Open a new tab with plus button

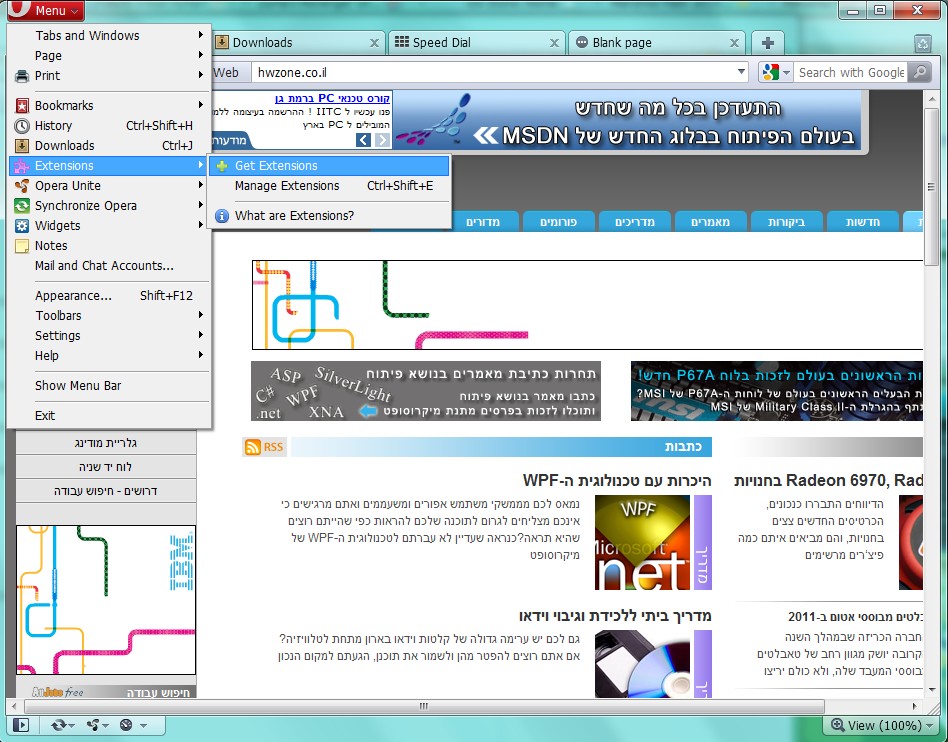point(768,43)
